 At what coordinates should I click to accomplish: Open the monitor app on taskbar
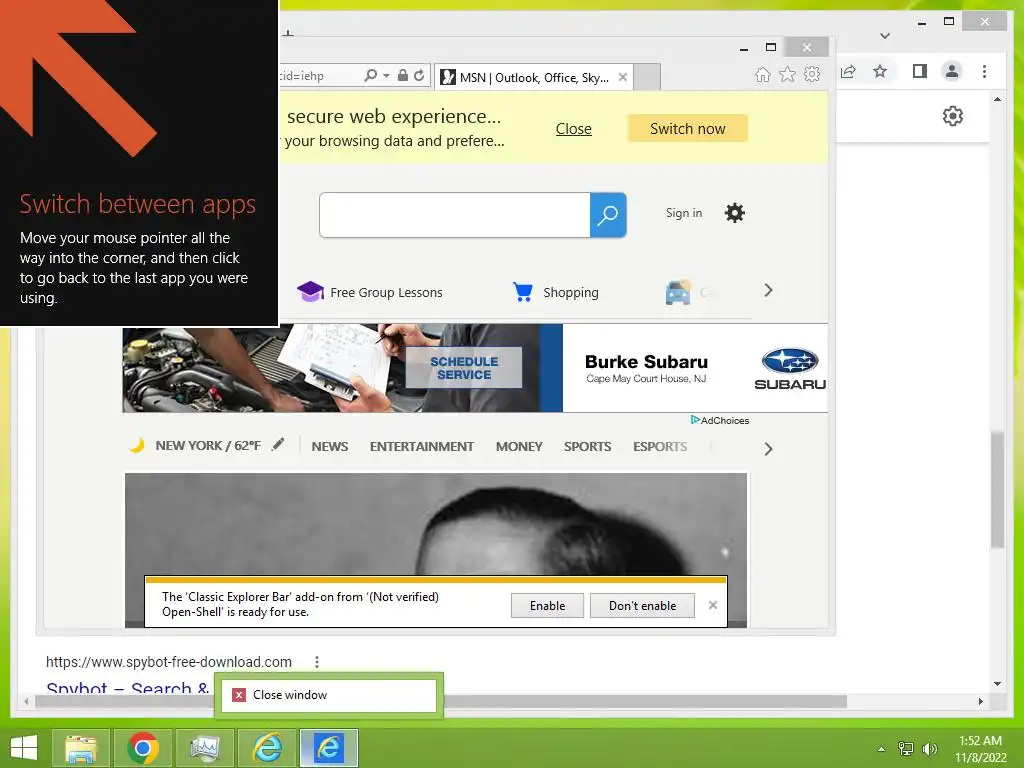(204, 748)
